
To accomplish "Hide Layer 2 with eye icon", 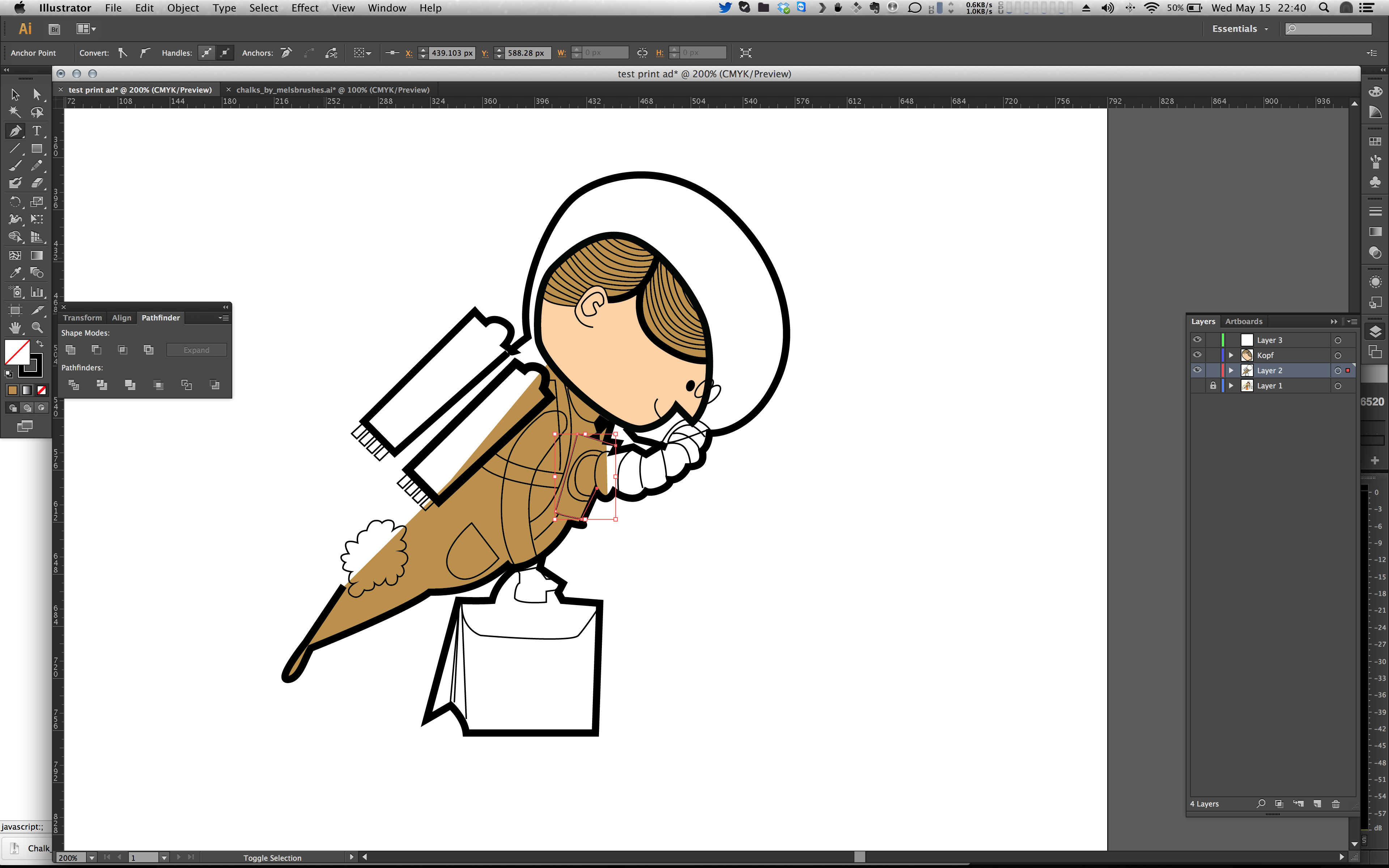I will coord(1197,370).
